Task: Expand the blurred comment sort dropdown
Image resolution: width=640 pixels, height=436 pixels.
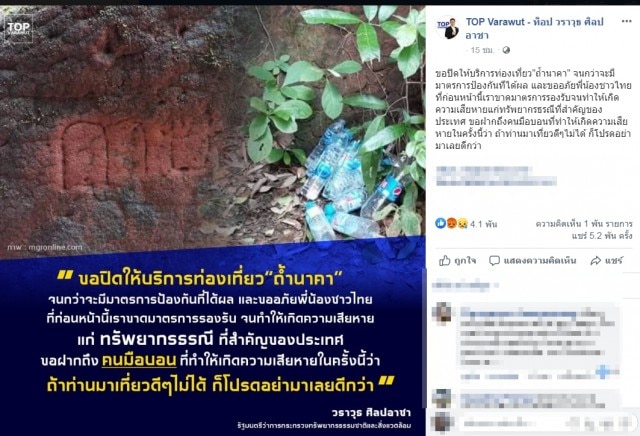Action: [x=465, y=285]
